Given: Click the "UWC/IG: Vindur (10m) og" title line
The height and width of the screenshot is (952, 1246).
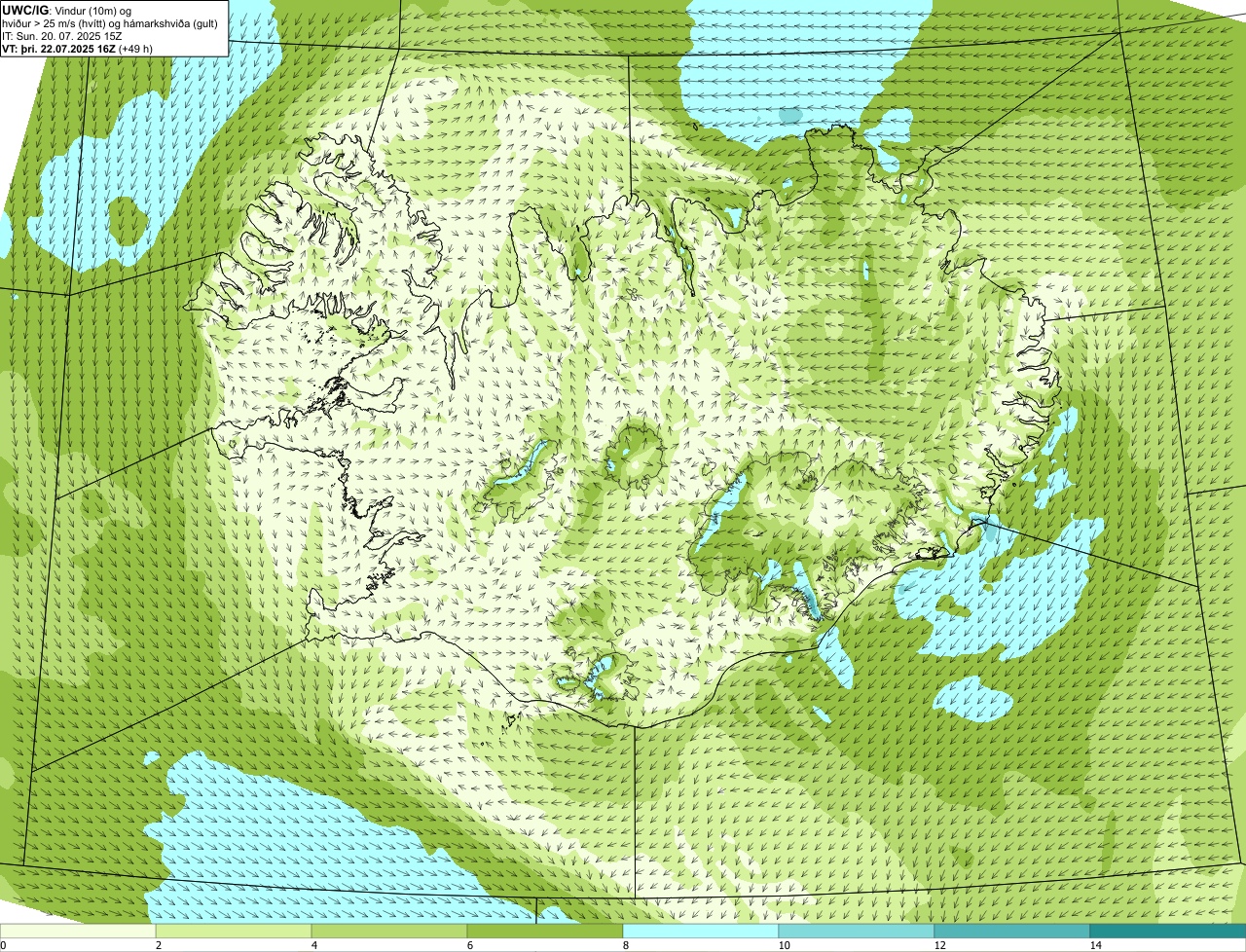Looking at the screenshot, I should [x=67, y=10].
